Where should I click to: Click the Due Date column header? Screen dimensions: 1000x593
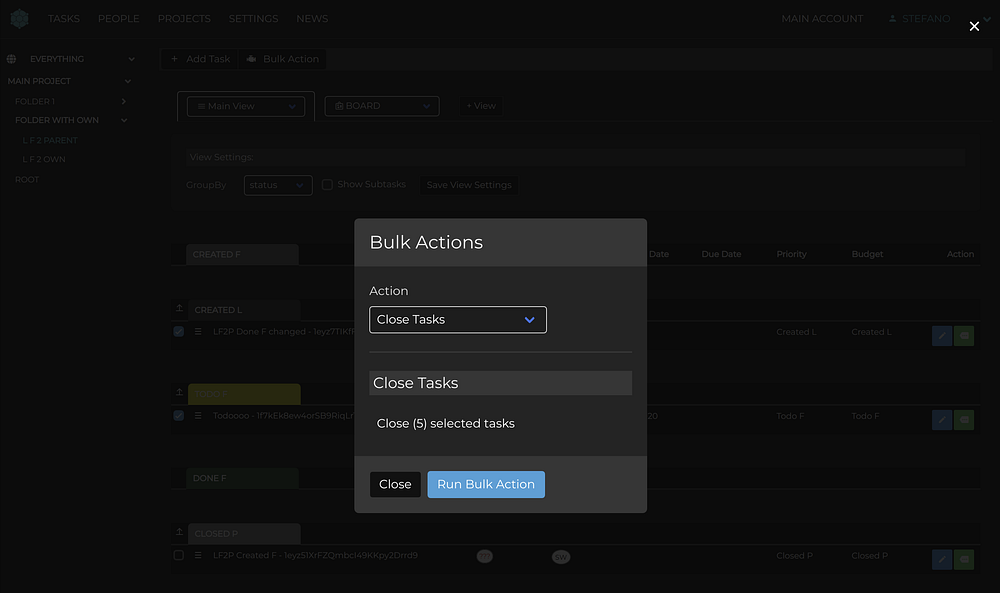721,254
